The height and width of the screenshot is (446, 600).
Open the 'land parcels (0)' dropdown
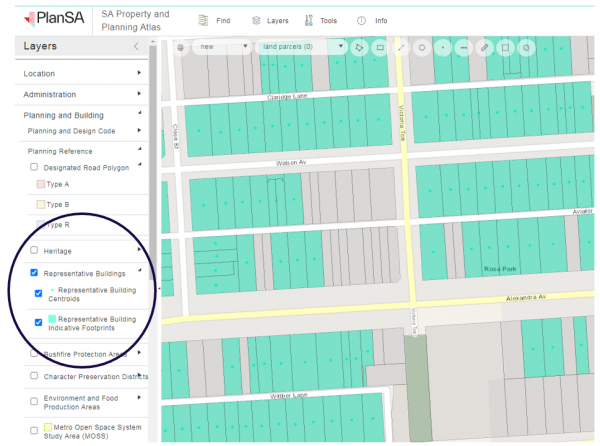tap(300, 47)
